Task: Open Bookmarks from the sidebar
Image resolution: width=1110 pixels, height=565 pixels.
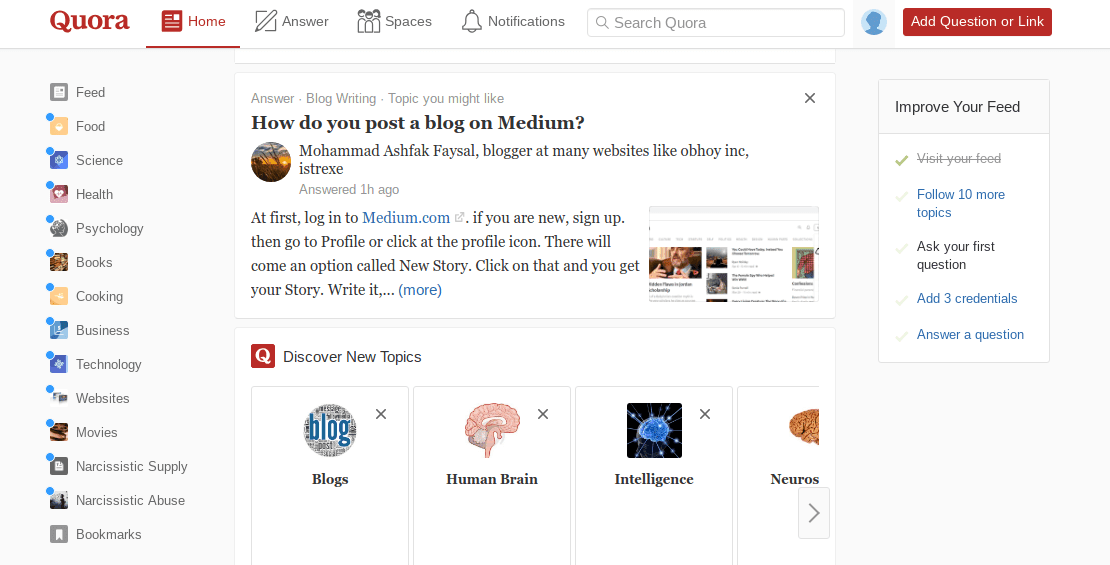Action: pos(108,534)
